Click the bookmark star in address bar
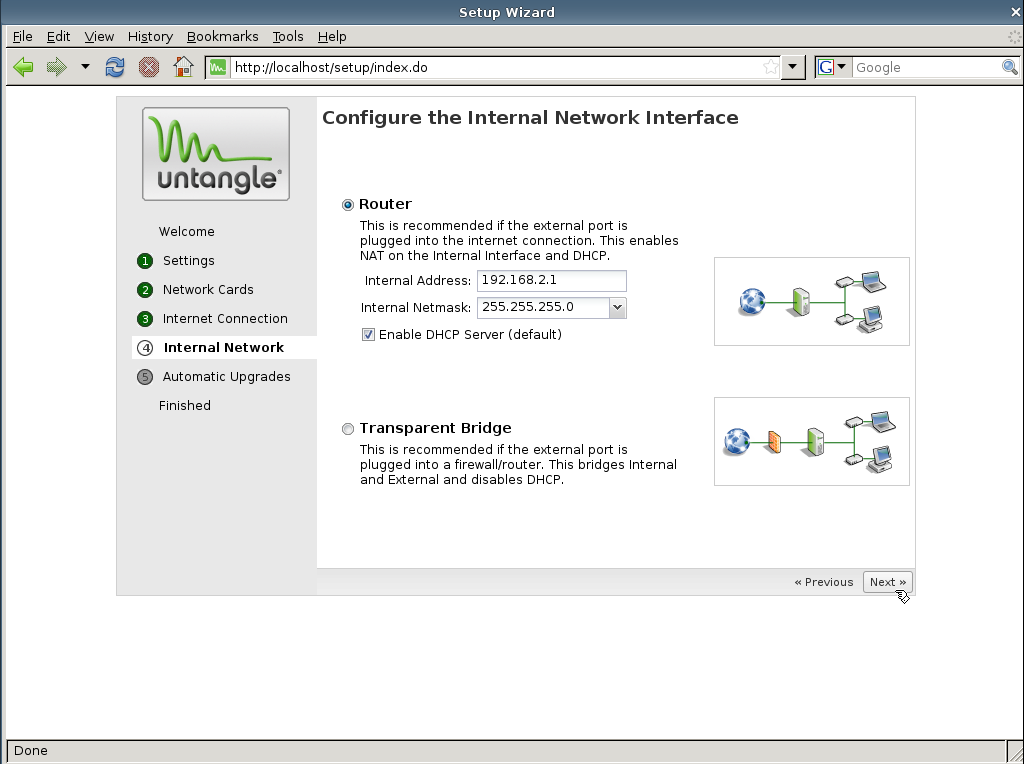The height and width of the screenshot is (764, 1024). [x=771, y=67]
